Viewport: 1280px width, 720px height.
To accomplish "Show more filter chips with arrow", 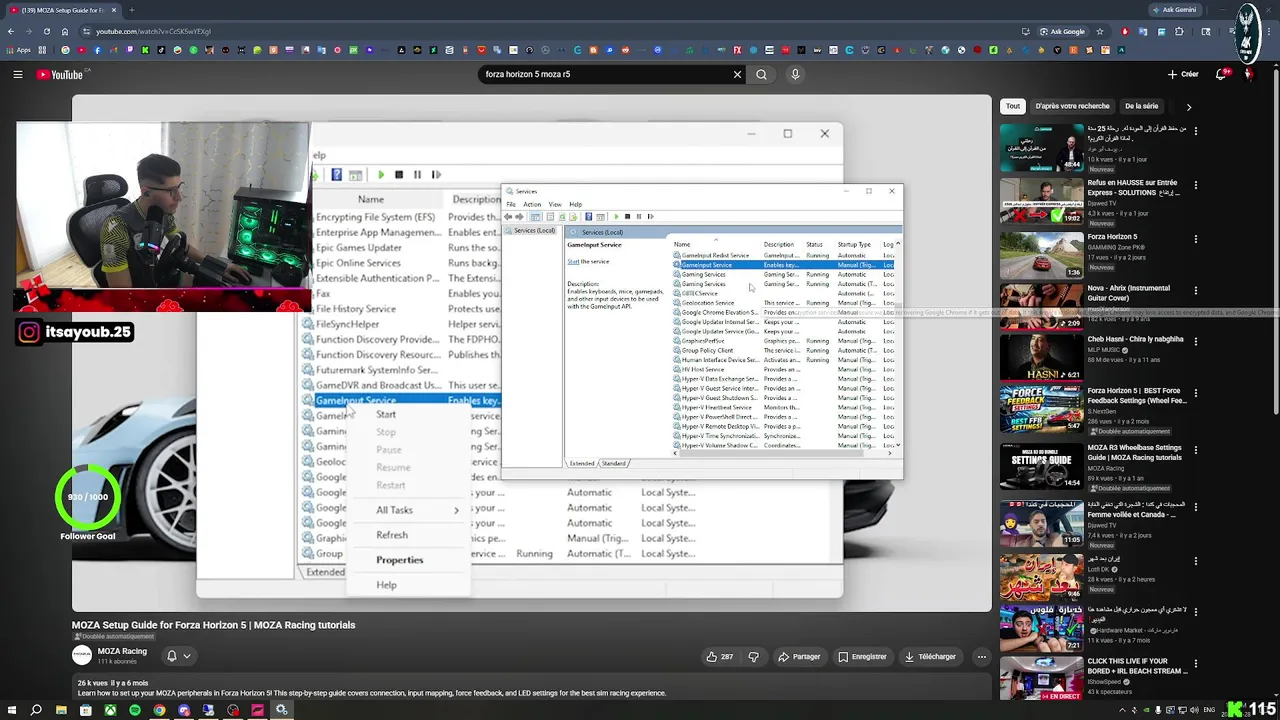I will pyautogui.click(x=1188, y=106).
